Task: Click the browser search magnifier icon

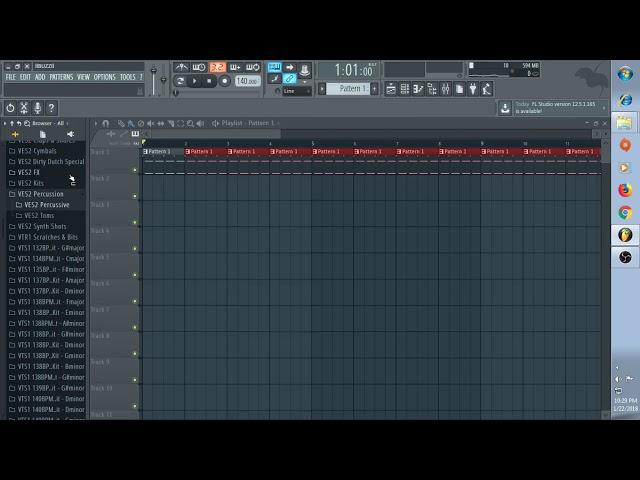Action: [x=27, y=123]
